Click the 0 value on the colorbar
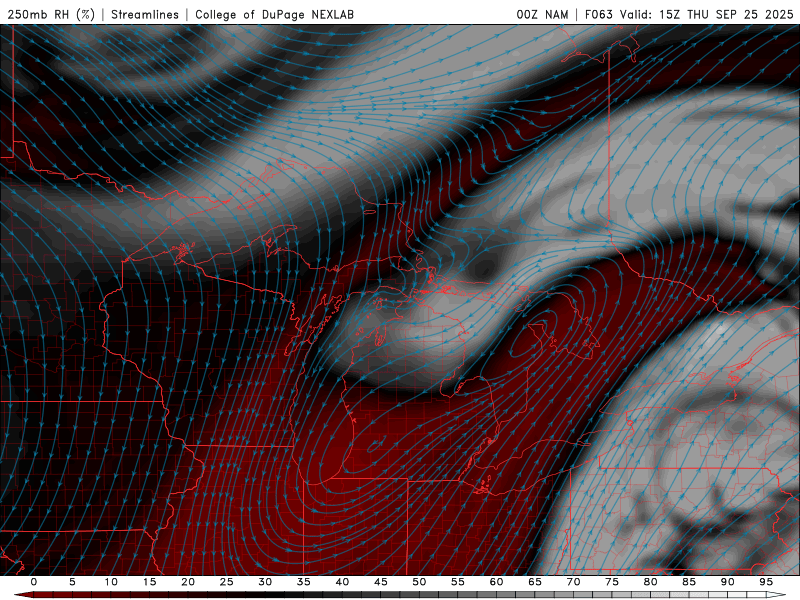Screen dimensions: 800x600 coord(34,582)
